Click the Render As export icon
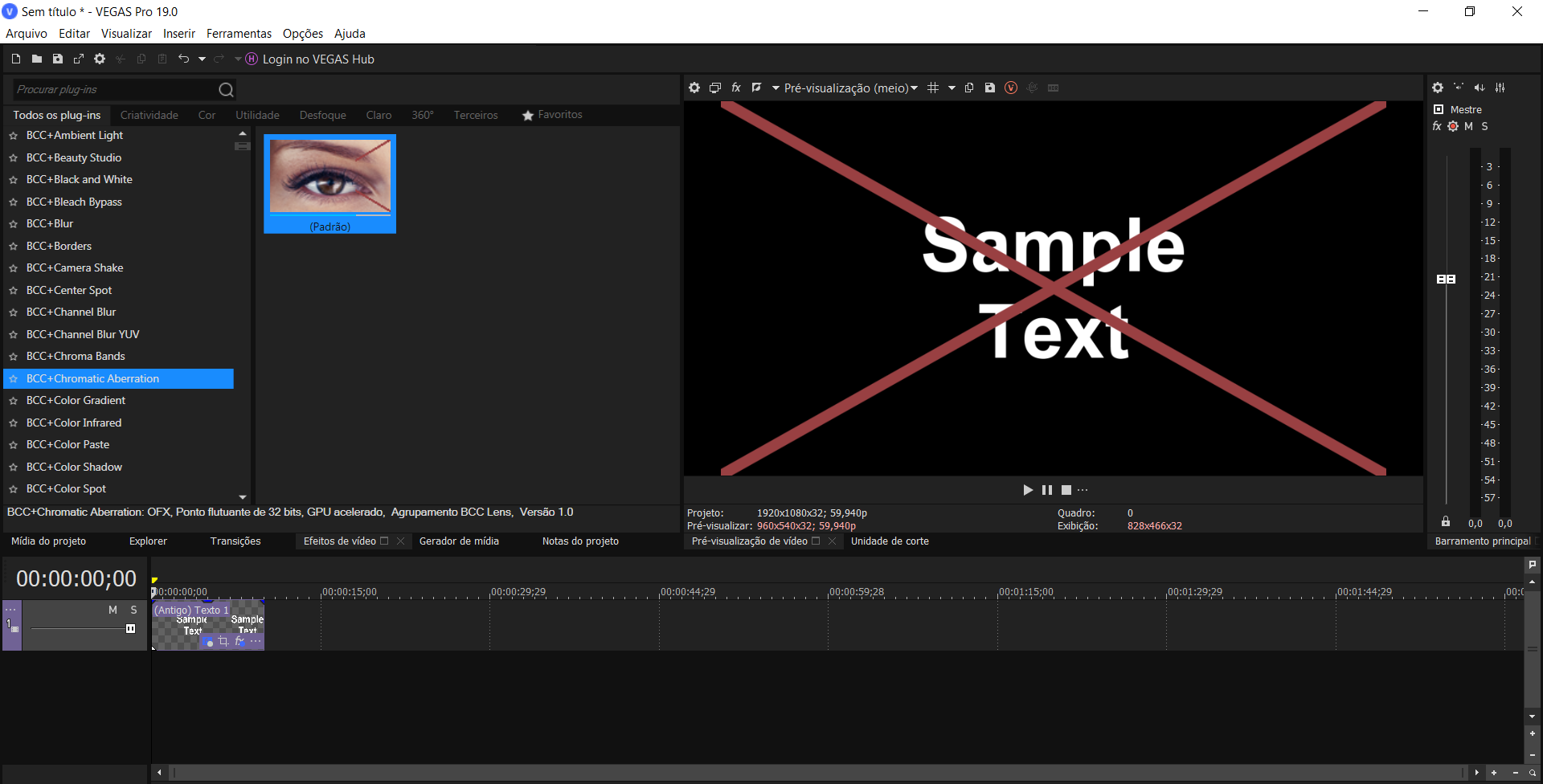This screenshot has height=784, width=1543. (x=79, y=59)
